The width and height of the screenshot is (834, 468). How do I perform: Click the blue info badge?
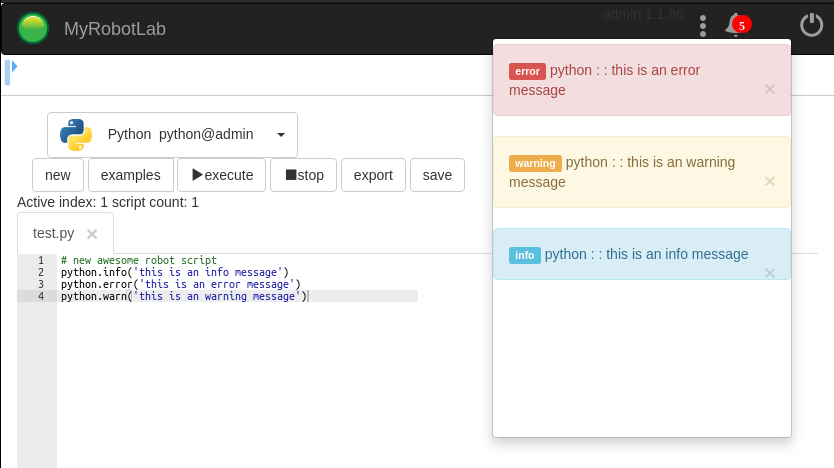(524, 255)
